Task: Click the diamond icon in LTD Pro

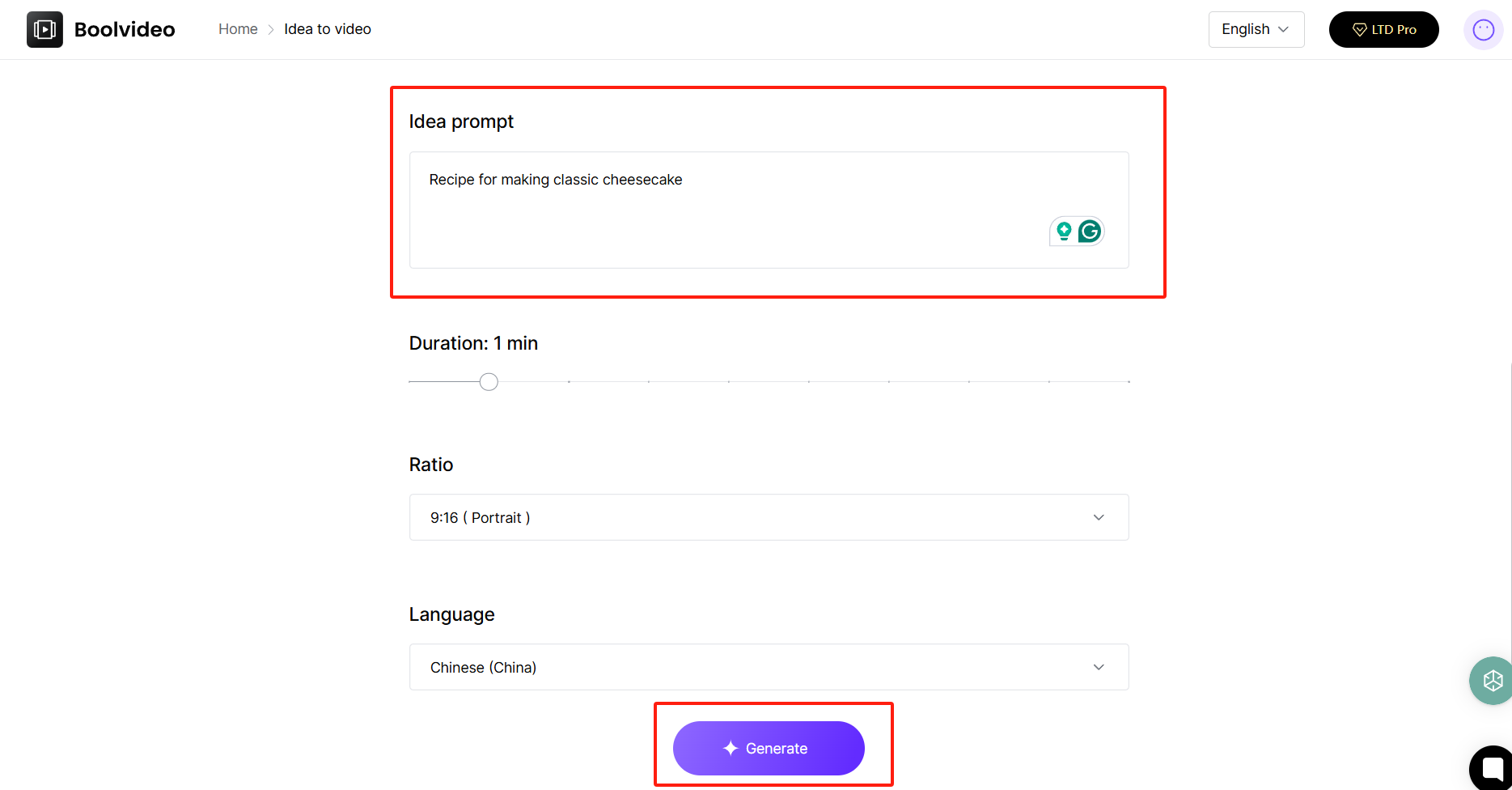Action: (x=1359, y=30)
